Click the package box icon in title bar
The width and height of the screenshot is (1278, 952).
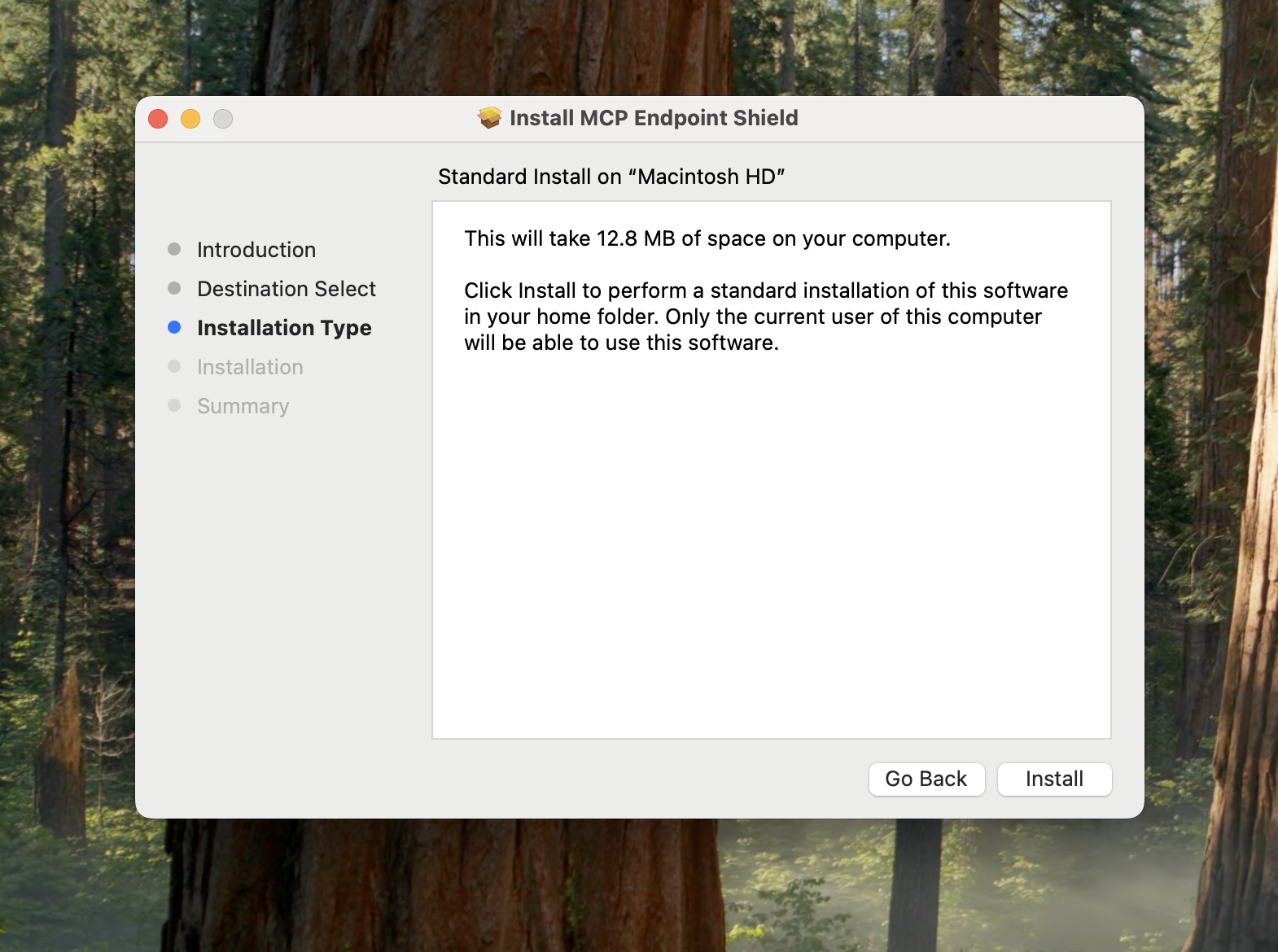[489, 118]
